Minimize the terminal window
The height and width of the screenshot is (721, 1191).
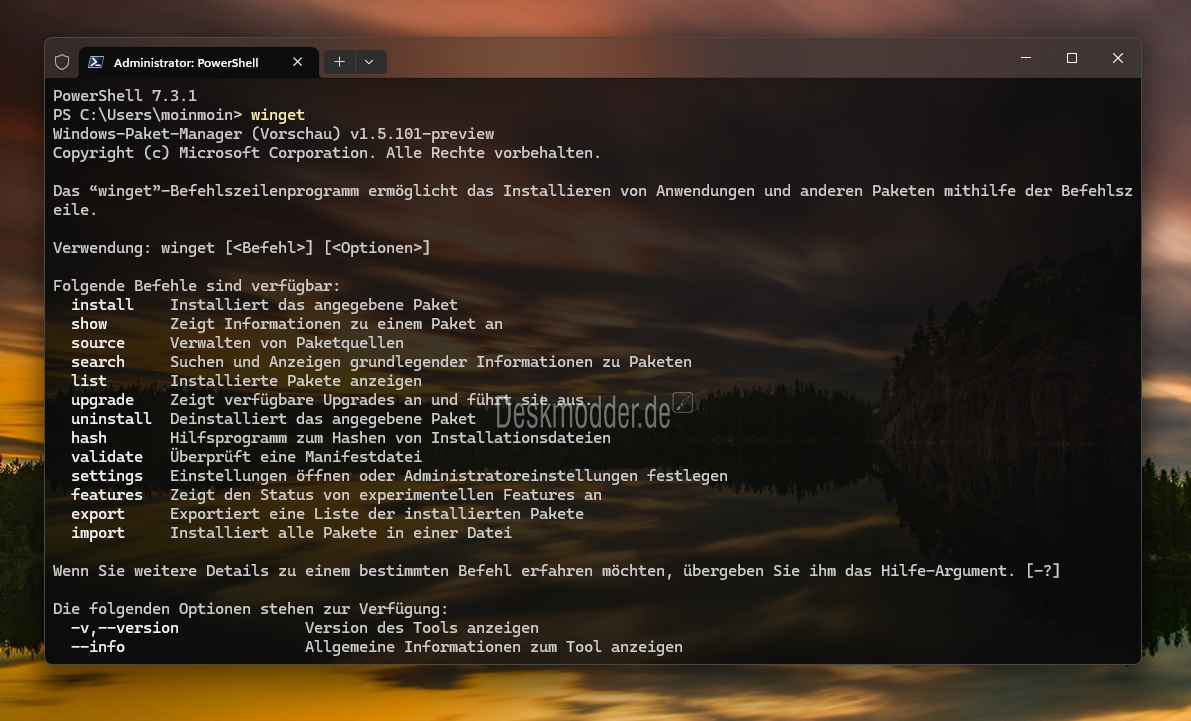tap(1025, 59)
